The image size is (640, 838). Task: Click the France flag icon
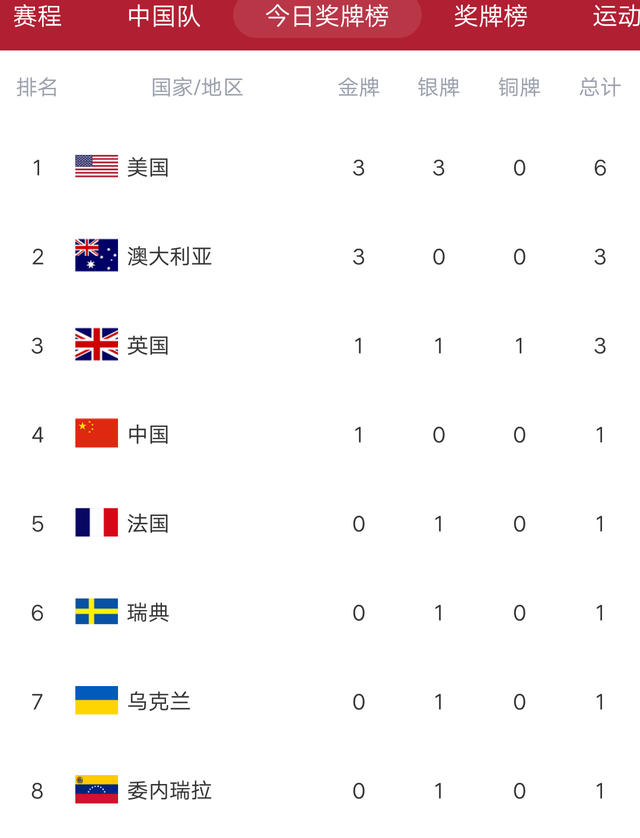(96, 522)
